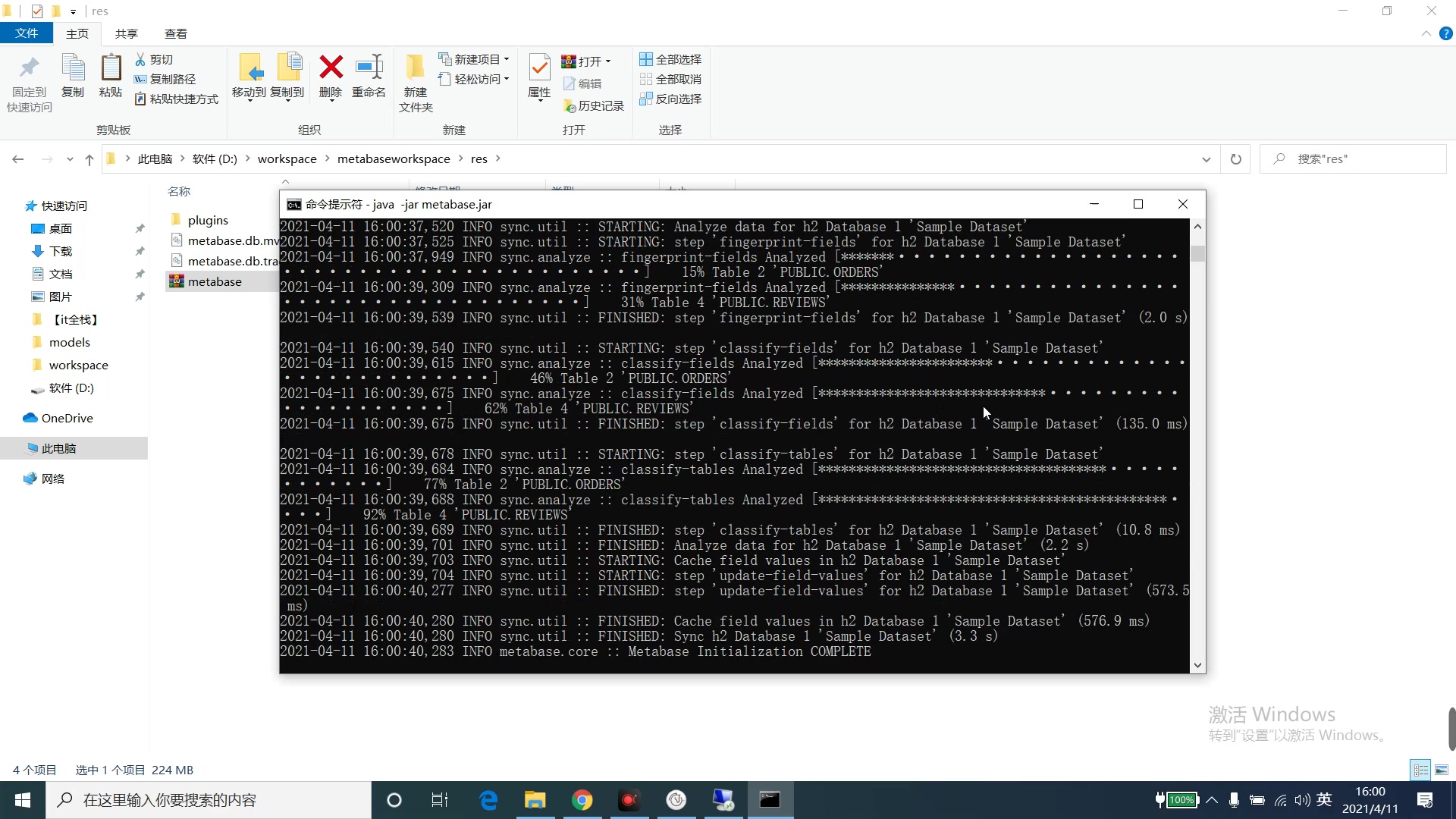This screenshot has height=819, width=1456.
Task: Open recent locations dropdown arrow
Action: 70,159
